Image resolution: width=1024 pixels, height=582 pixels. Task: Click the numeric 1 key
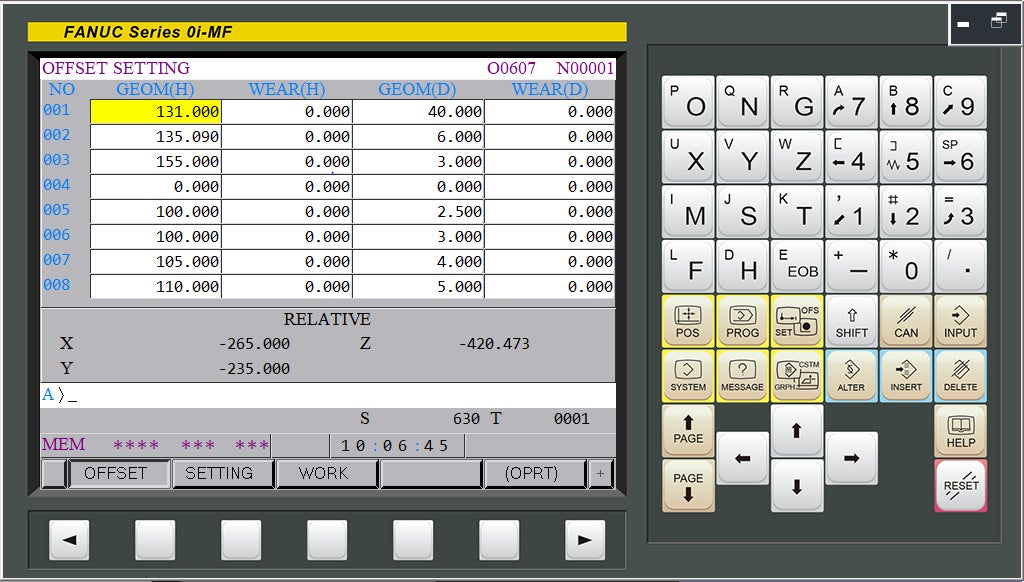[x=852, y=212]
